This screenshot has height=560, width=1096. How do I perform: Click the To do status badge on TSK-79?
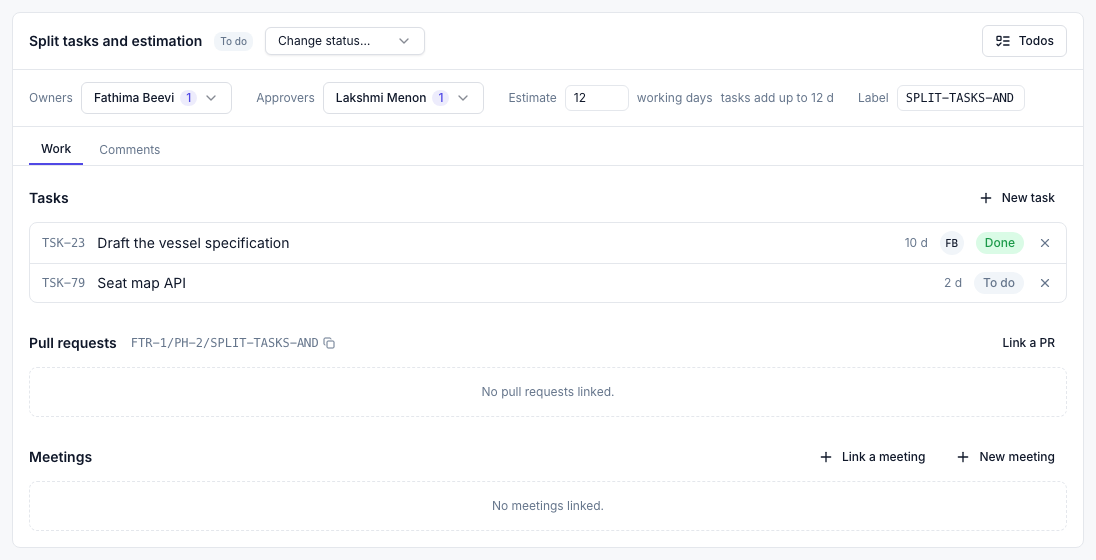[999, 283]
